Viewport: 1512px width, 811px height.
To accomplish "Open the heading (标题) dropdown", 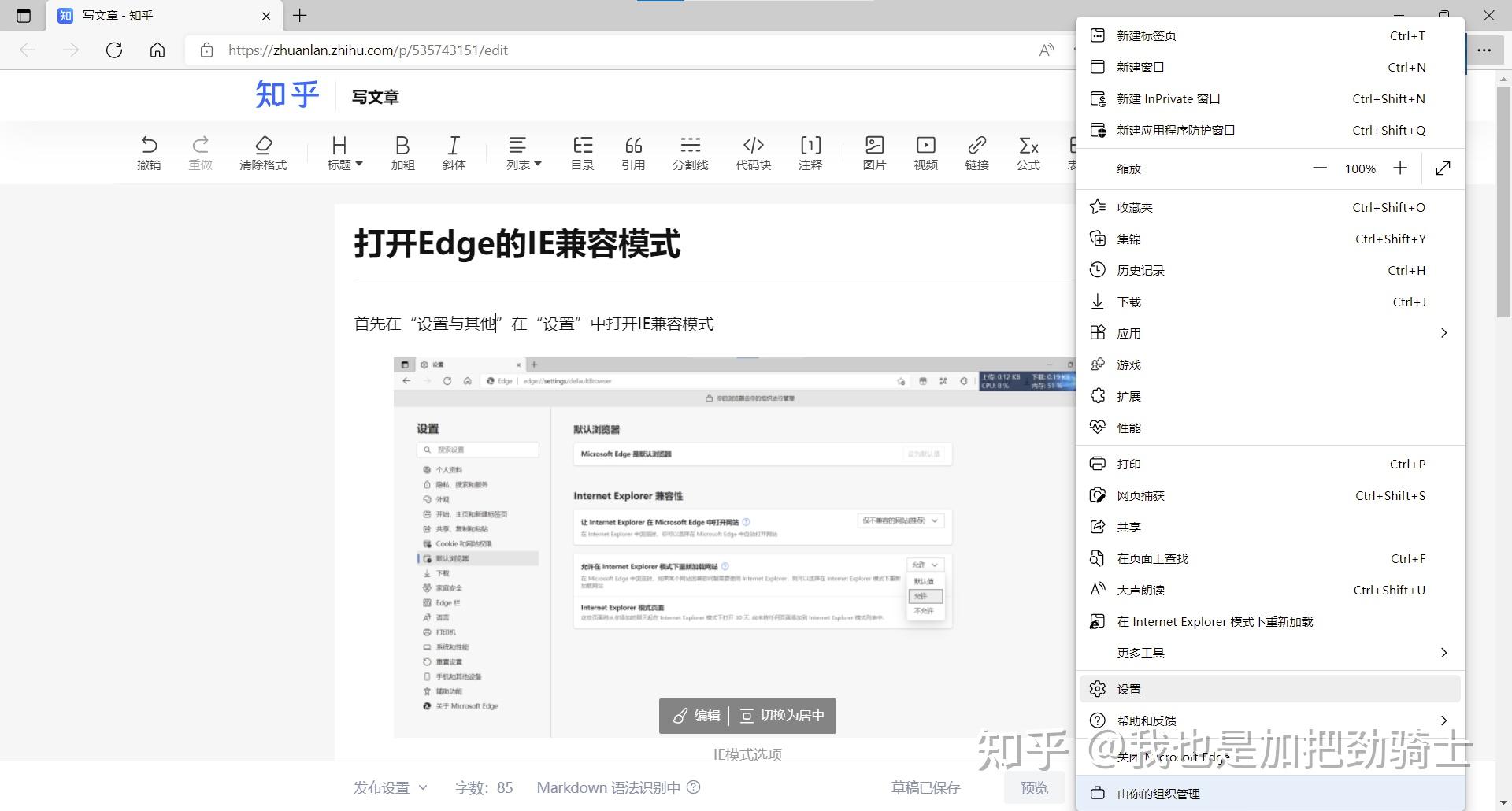I will (x=345, y=153).
